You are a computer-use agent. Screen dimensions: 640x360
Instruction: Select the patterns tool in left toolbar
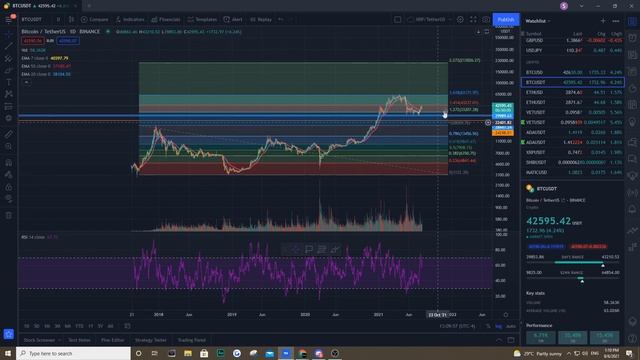(9, 94)
